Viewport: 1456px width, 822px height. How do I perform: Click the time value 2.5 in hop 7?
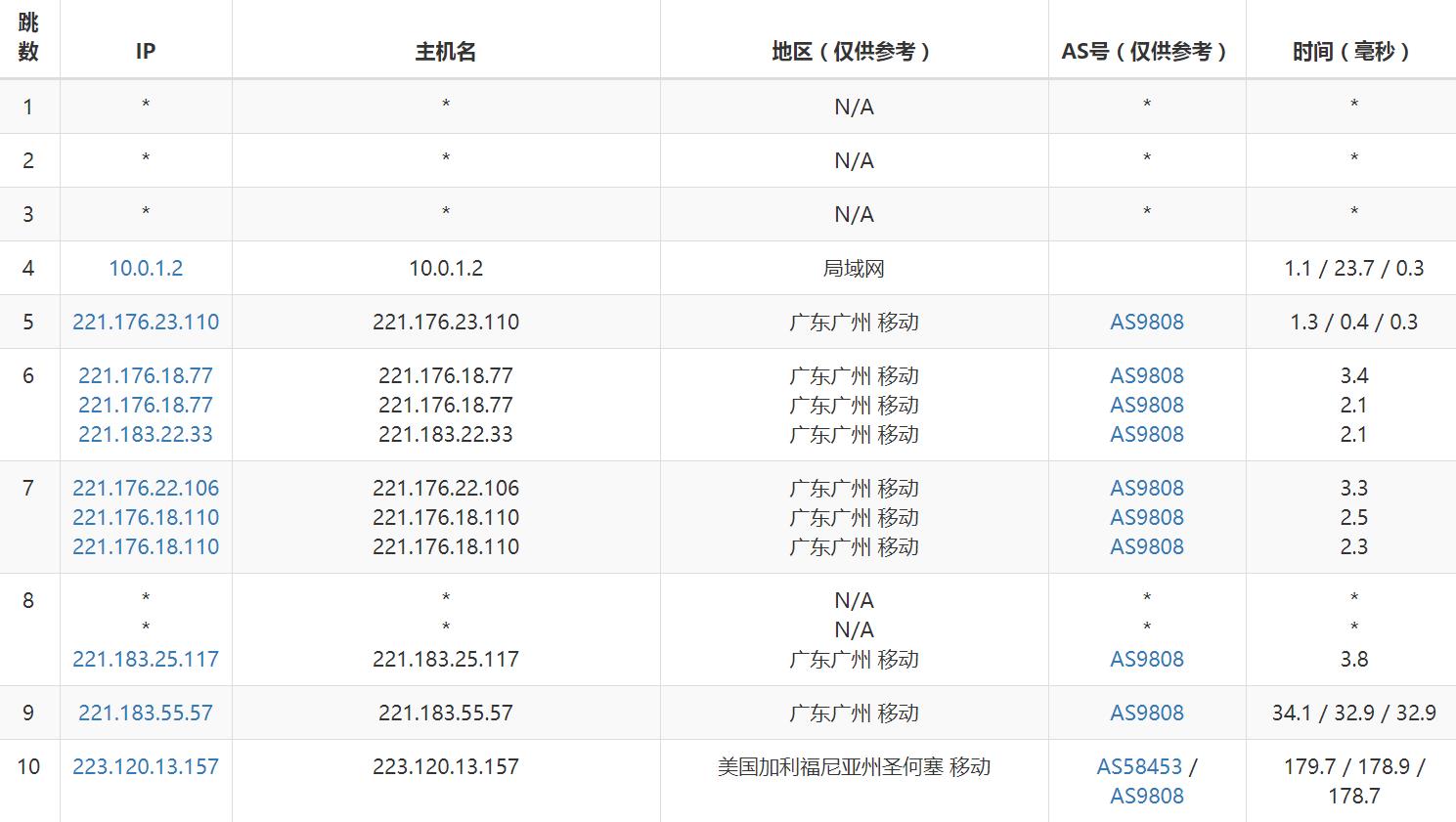[x=1354, y=517]
